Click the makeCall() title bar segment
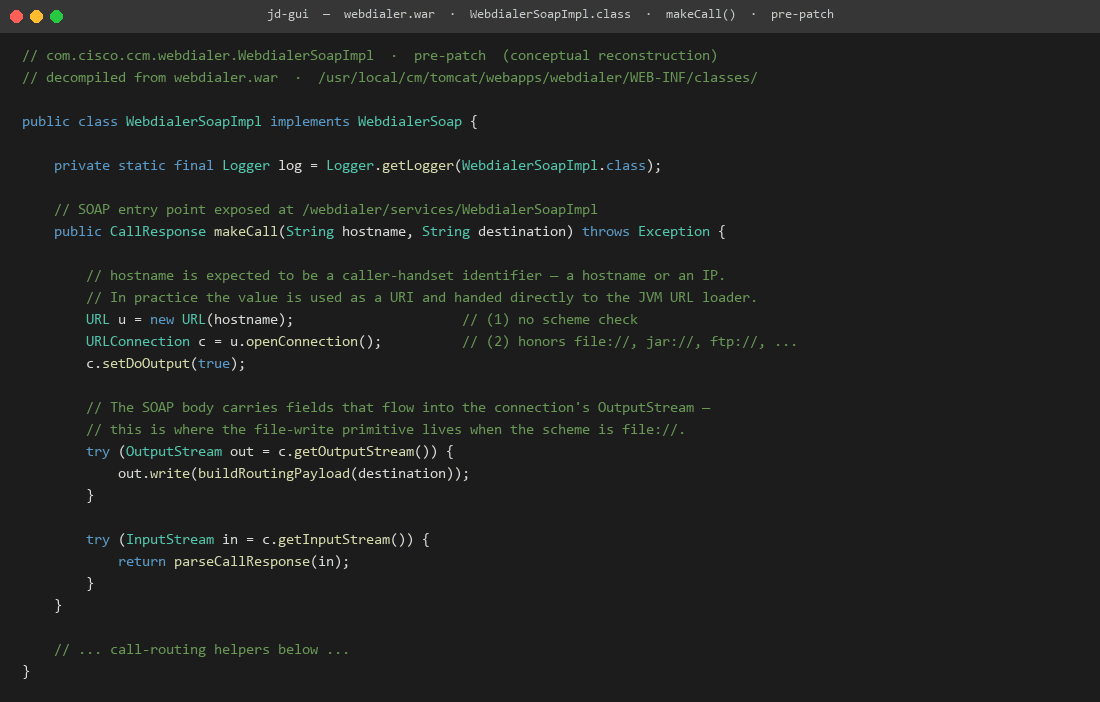 click(700, 15)
